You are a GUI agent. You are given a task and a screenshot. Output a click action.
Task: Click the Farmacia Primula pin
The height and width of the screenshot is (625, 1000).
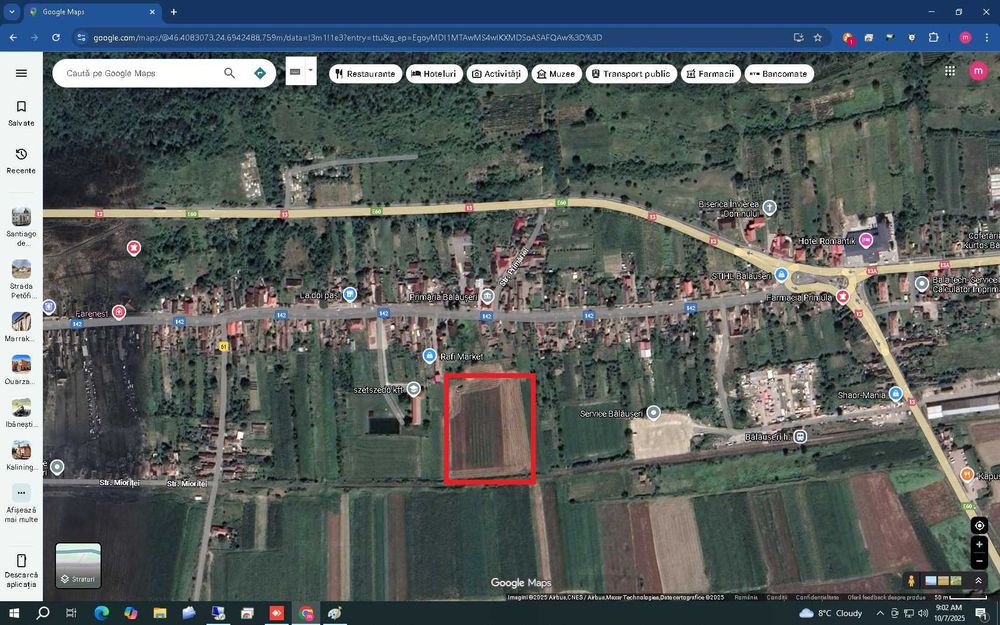pyautogui.click(x=842, y=297)
